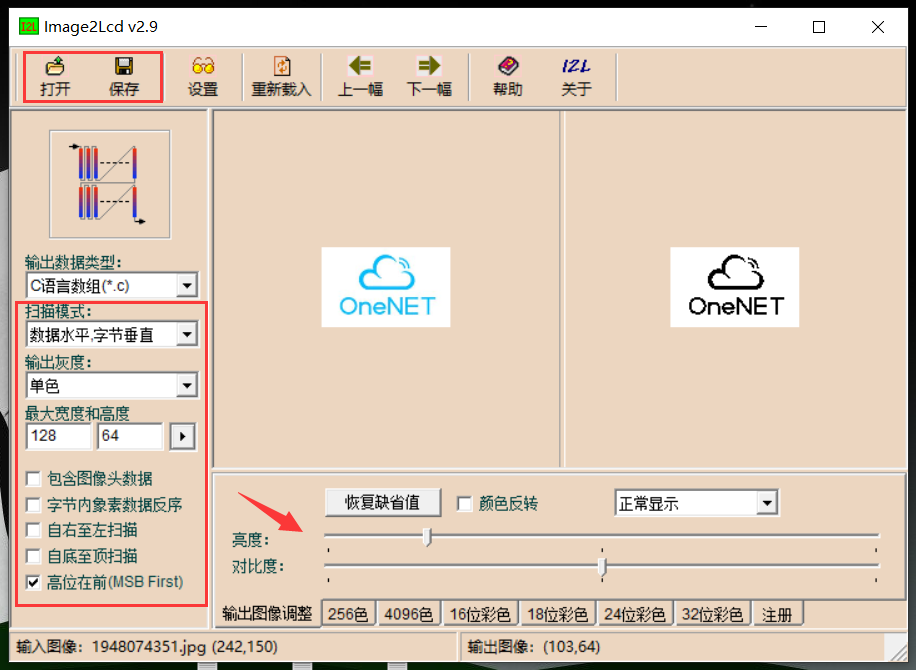Image resolution: width=916 pixels, height=670 pixels.
Task: Toggle the 颜色反转 color inversion checkbox
Action: [465, 502]
